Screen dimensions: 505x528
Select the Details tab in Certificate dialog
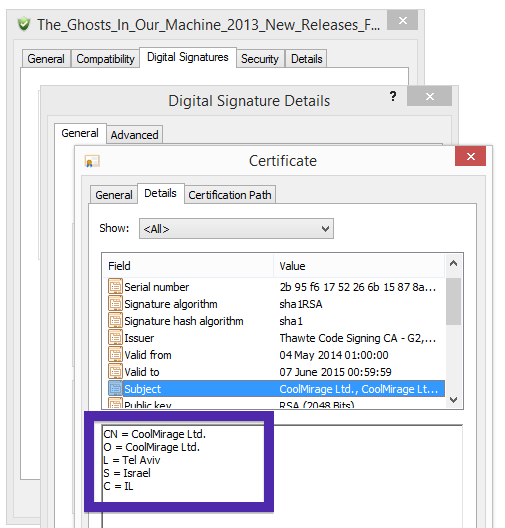coord(160,193)
